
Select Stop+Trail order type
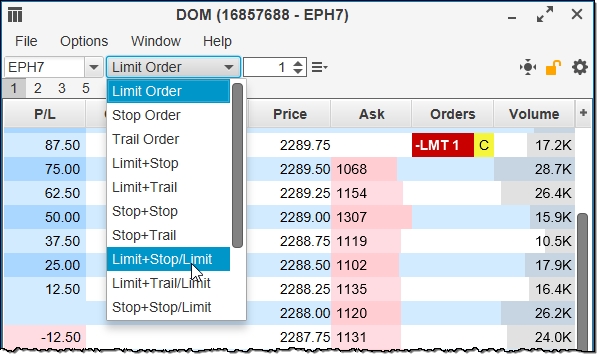click(x=168, y=235)
